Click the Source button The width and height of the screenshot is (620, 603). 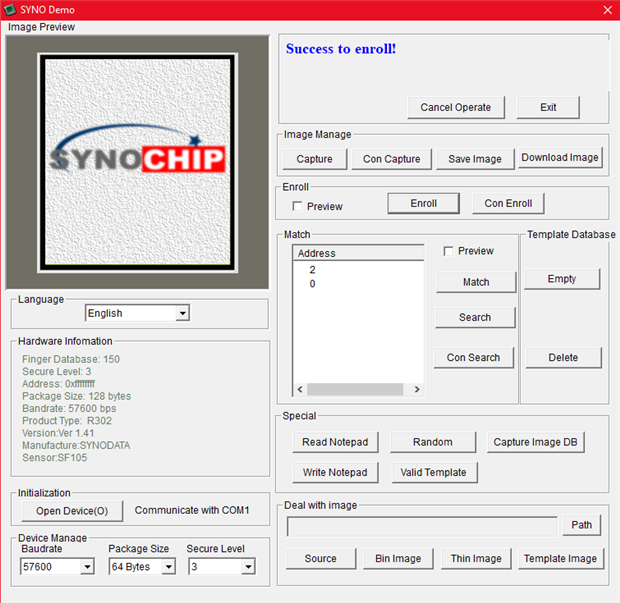coord(321,559)
